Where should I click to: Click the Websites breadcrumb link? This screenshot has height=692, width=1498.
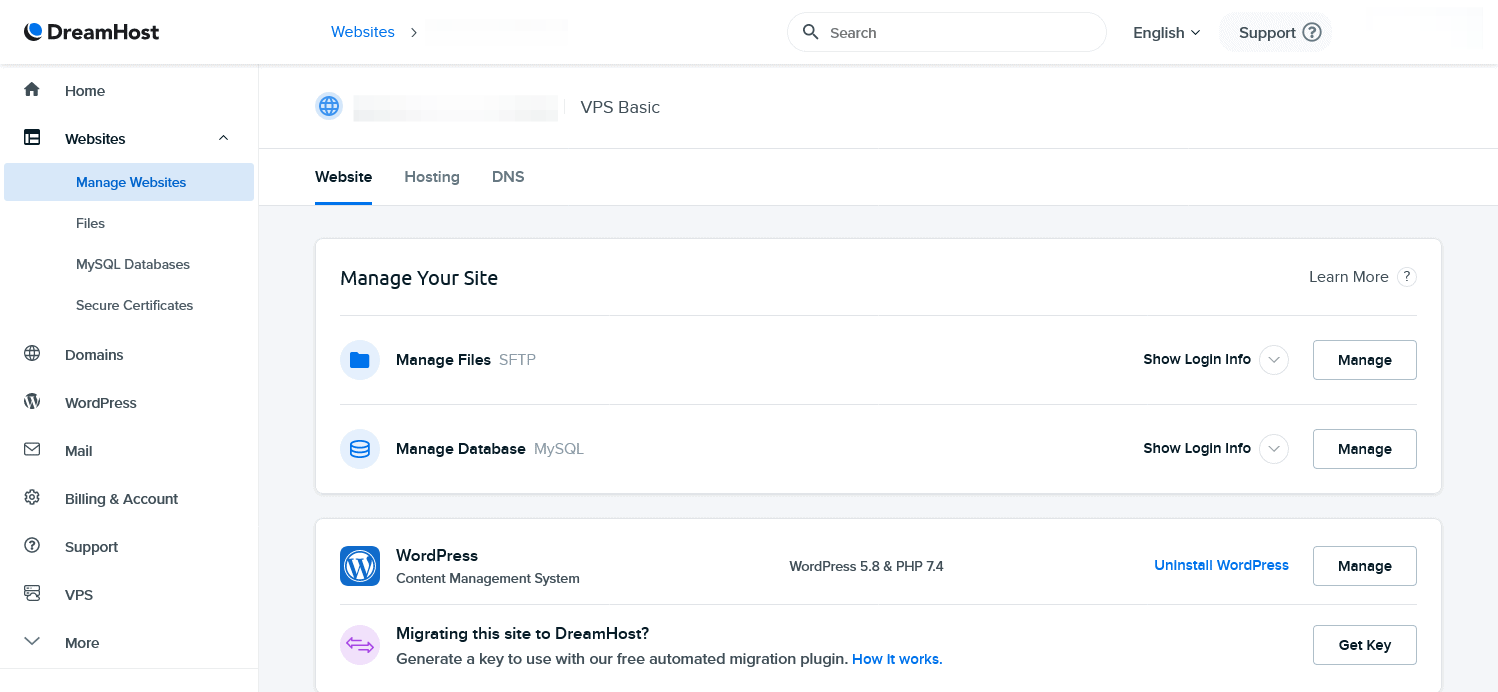(x=363, y=32)
